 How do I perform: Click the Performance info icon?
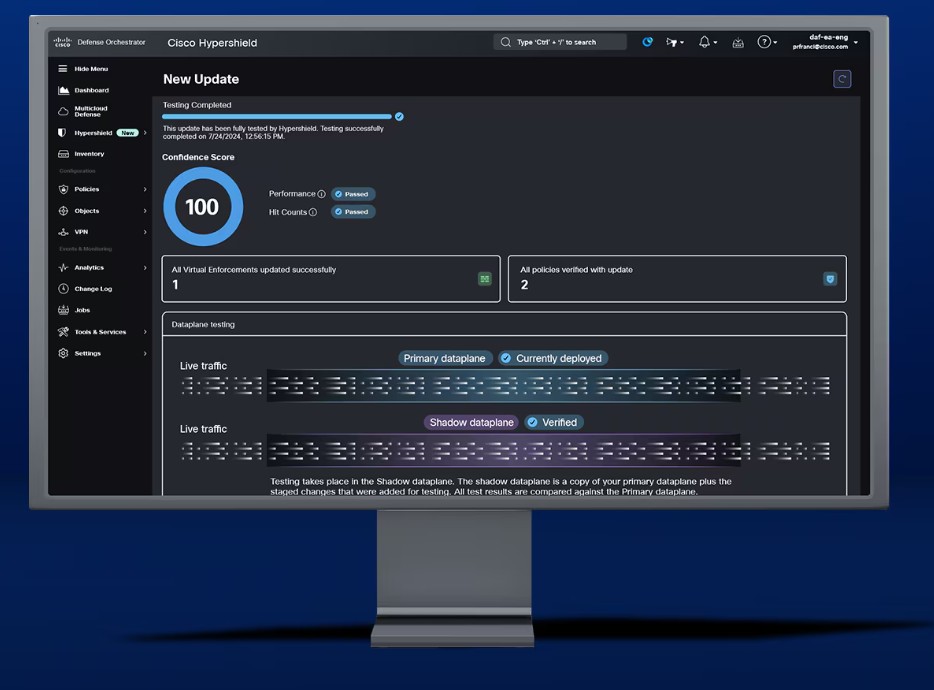point(321,194)
